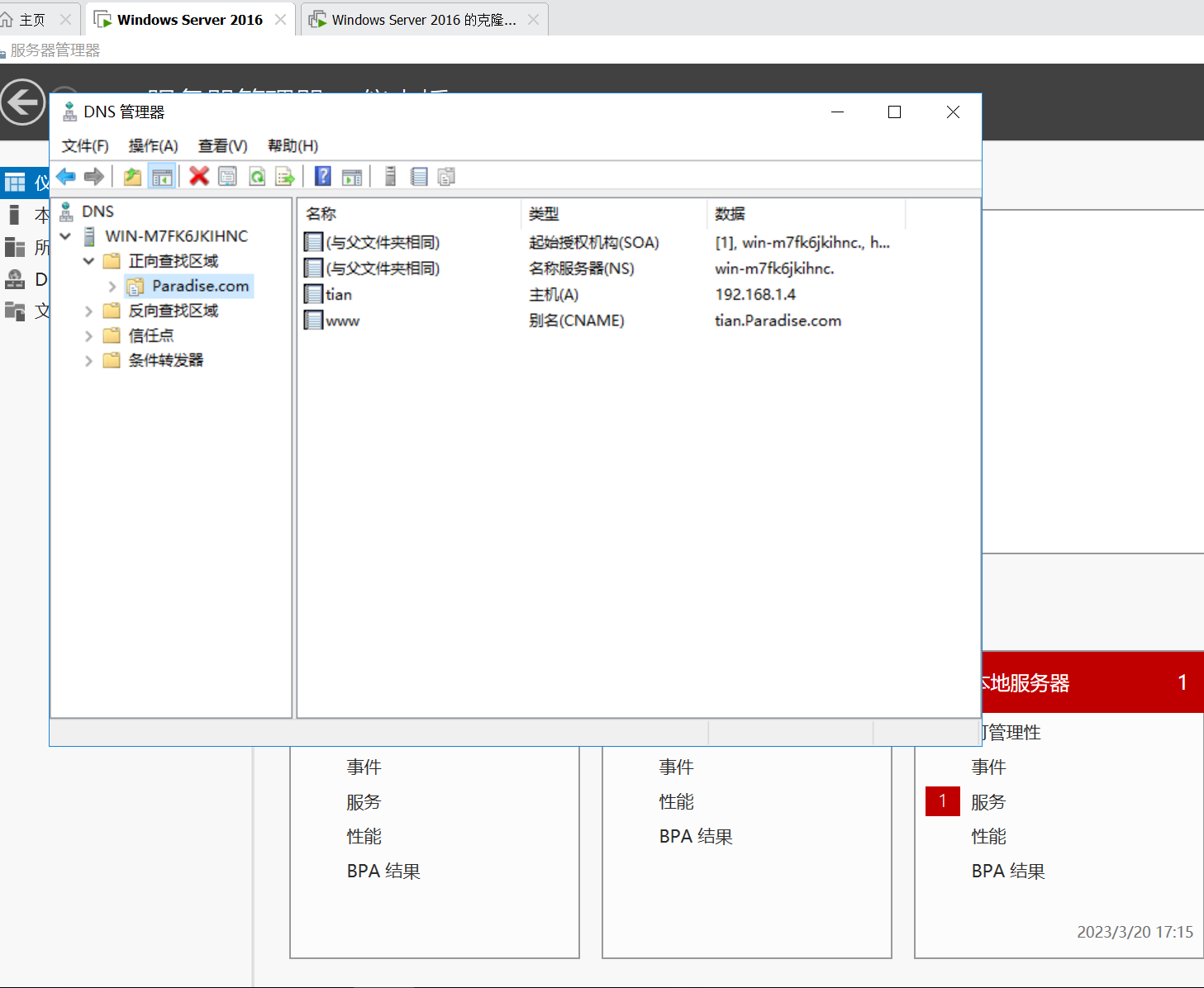
Task: Click the Server Manager back arrow circle
Action: (22, 102)
